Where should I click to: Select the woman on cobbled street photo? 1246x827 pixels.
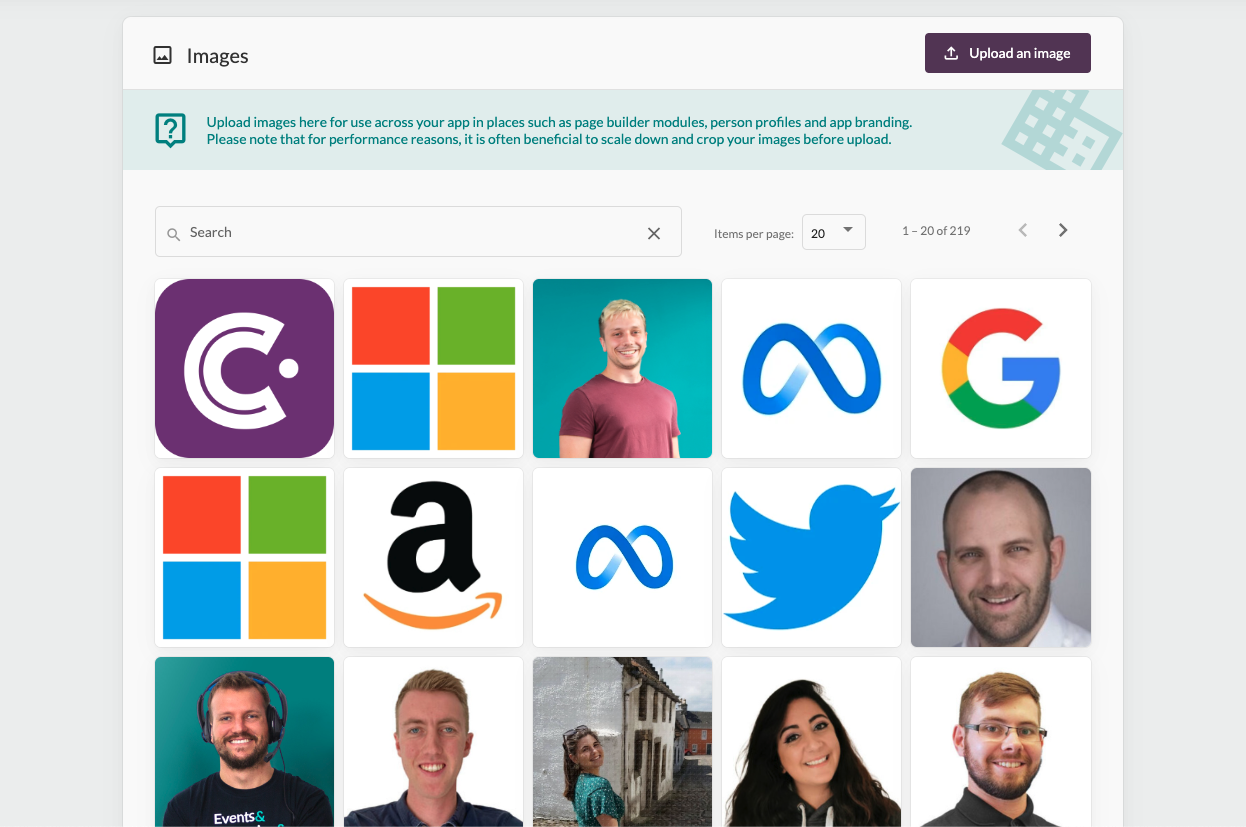pos(622,742)
